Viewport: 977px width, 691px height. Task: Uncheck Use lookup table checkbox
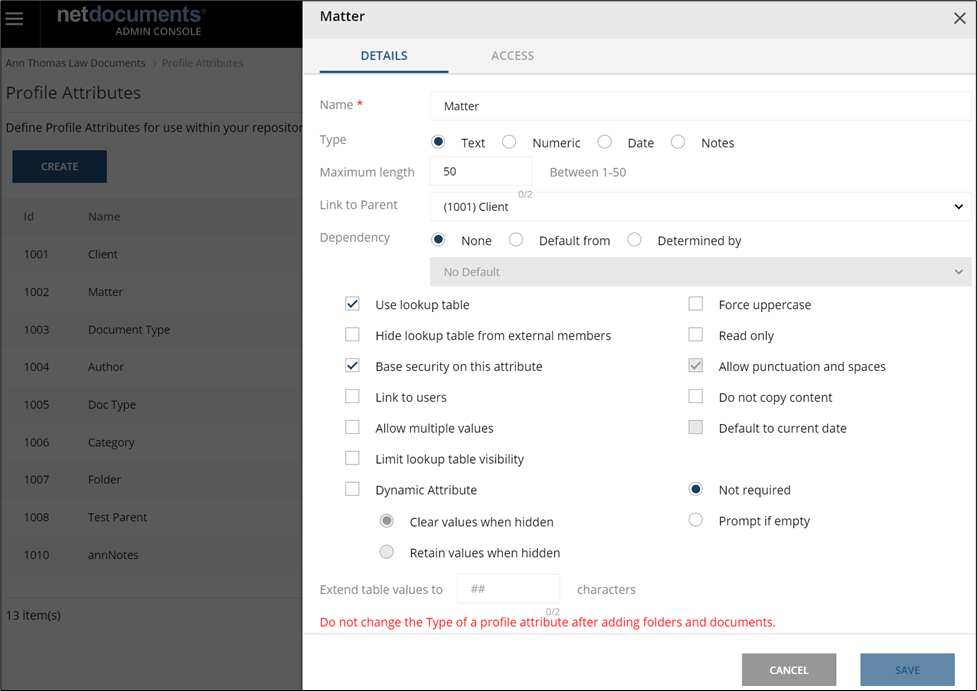pos(352,304)
